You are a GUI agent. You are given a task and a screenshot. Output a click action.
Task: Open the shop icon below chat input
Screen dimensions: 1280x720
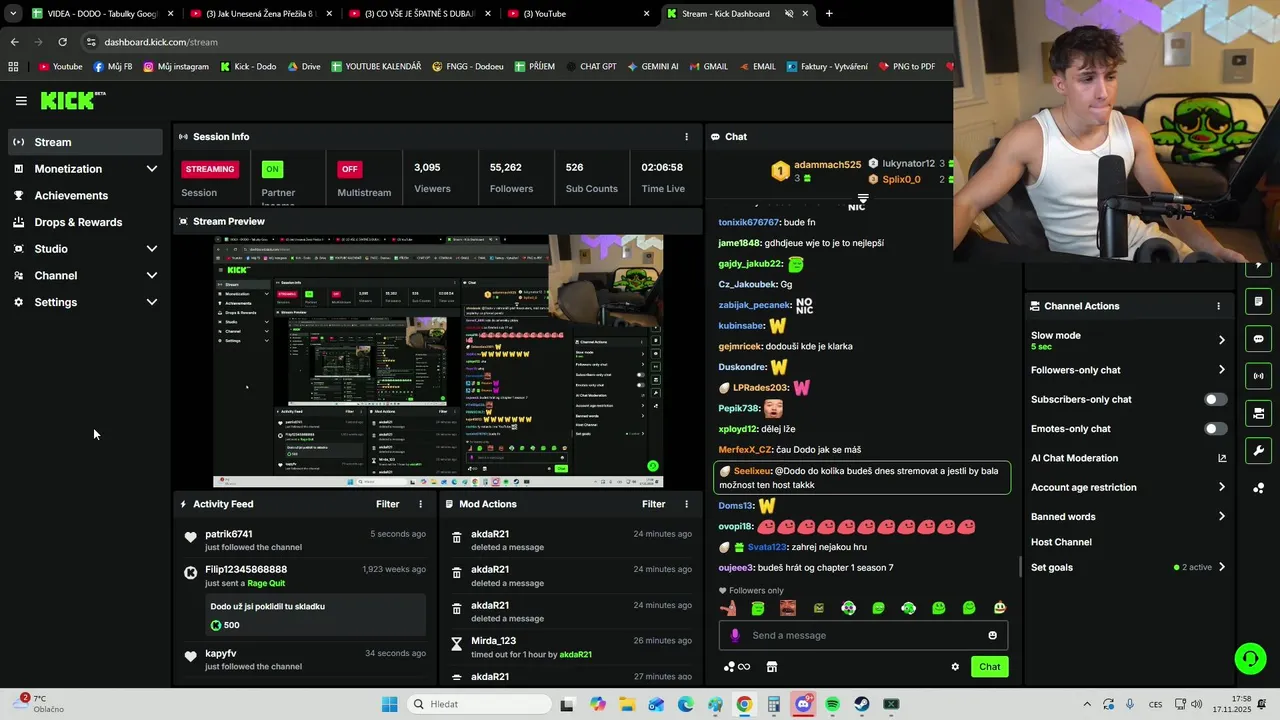pos(772,667)
